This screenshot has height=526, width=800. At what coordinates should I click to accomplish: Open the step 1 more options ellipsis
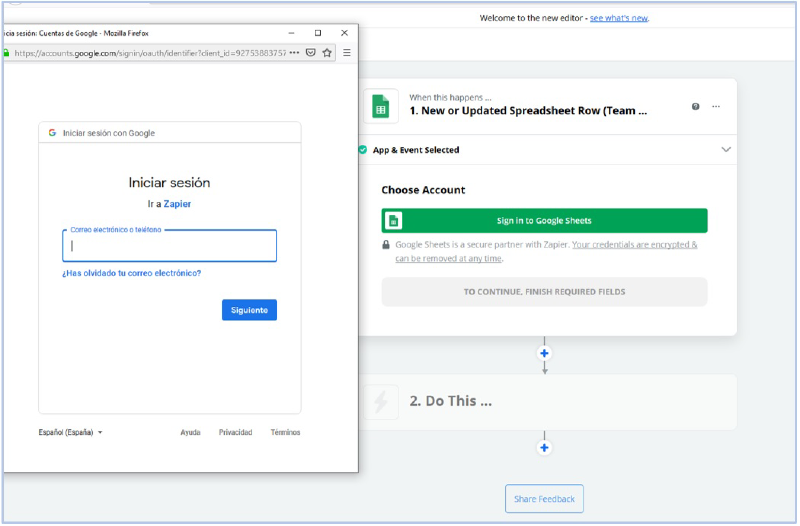tap(716, 107)
